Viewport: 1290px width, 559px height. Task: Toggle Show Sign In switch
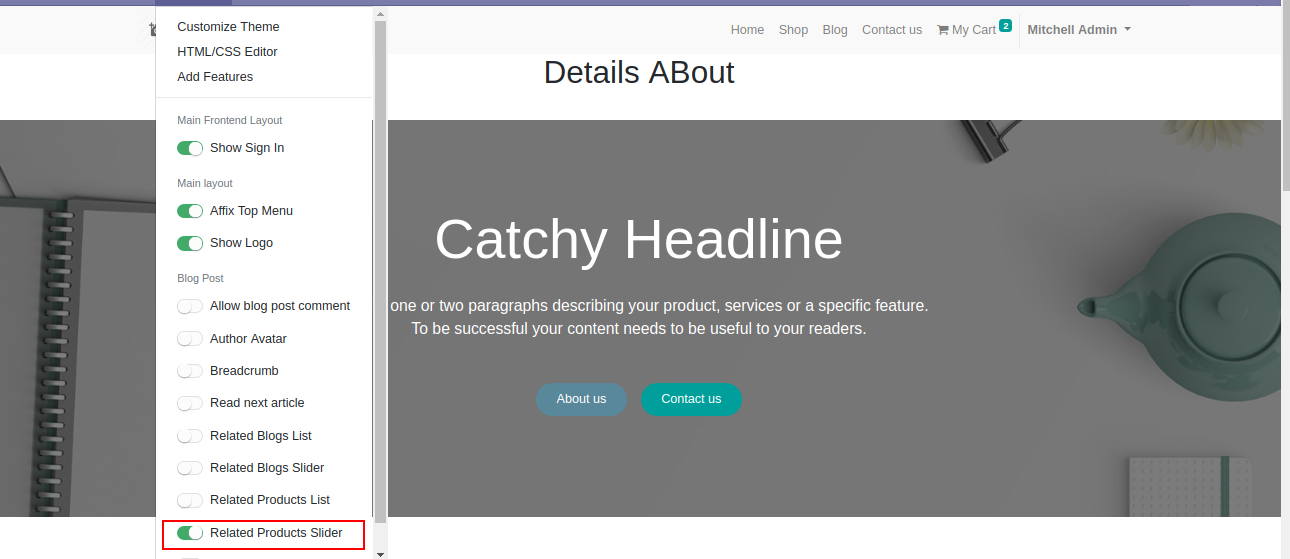tap(190, 148)
